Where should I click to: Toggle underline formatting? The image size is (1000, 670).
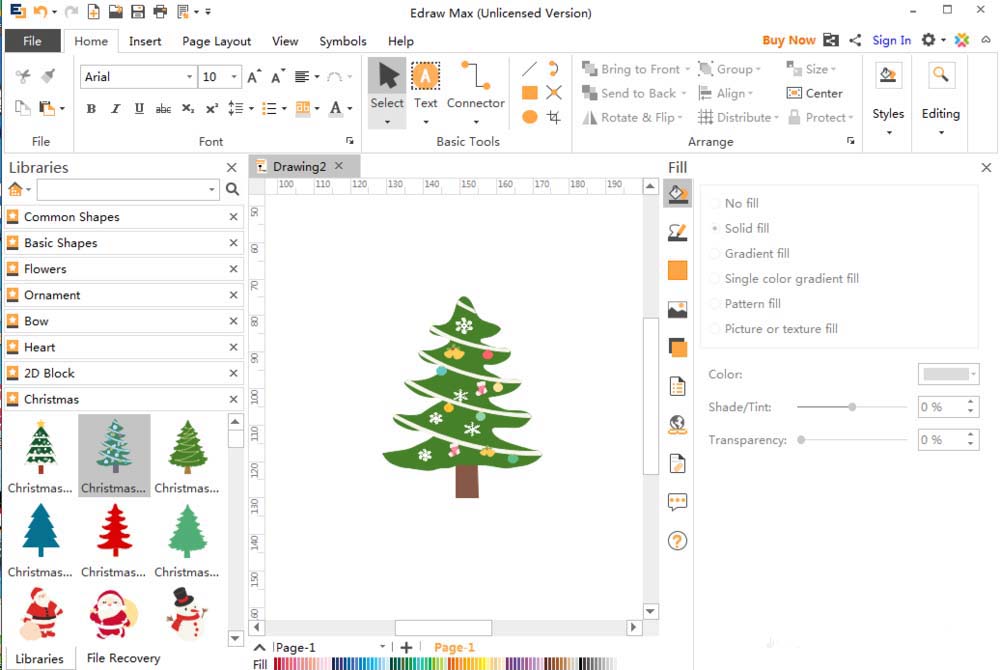pyautogui.click(x=139, y=108)
